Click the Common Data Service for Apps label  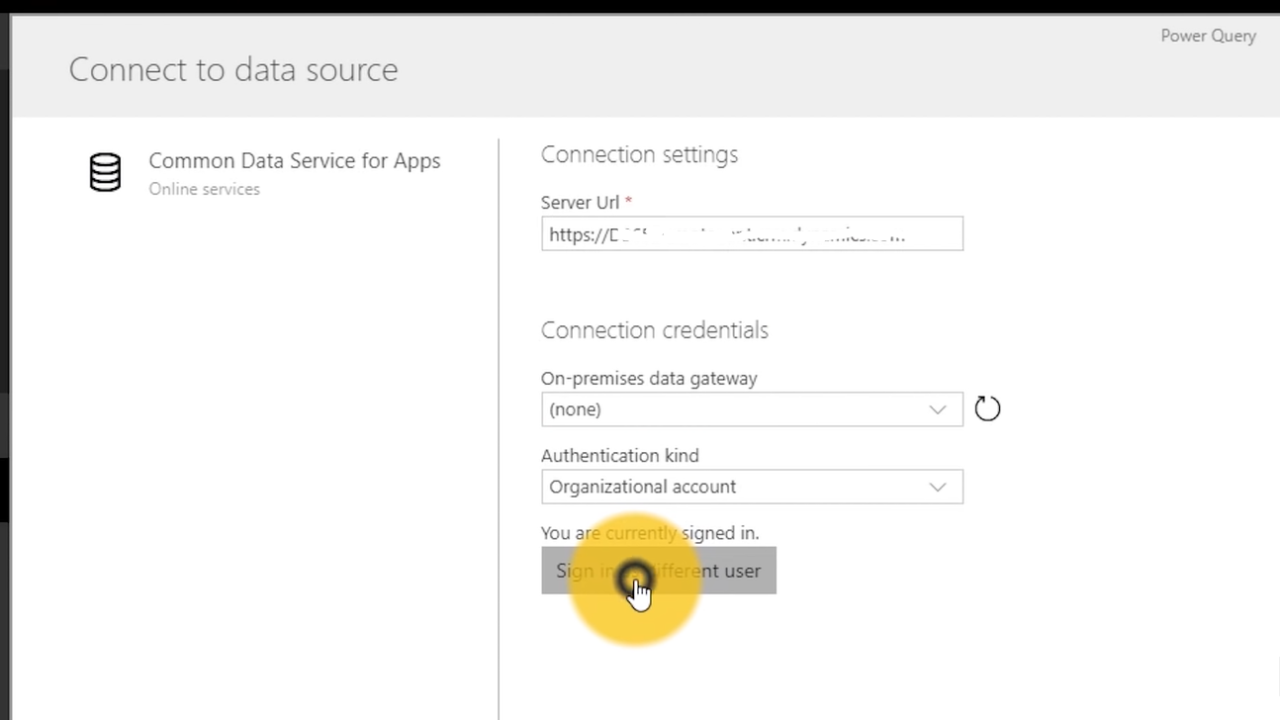294,161
